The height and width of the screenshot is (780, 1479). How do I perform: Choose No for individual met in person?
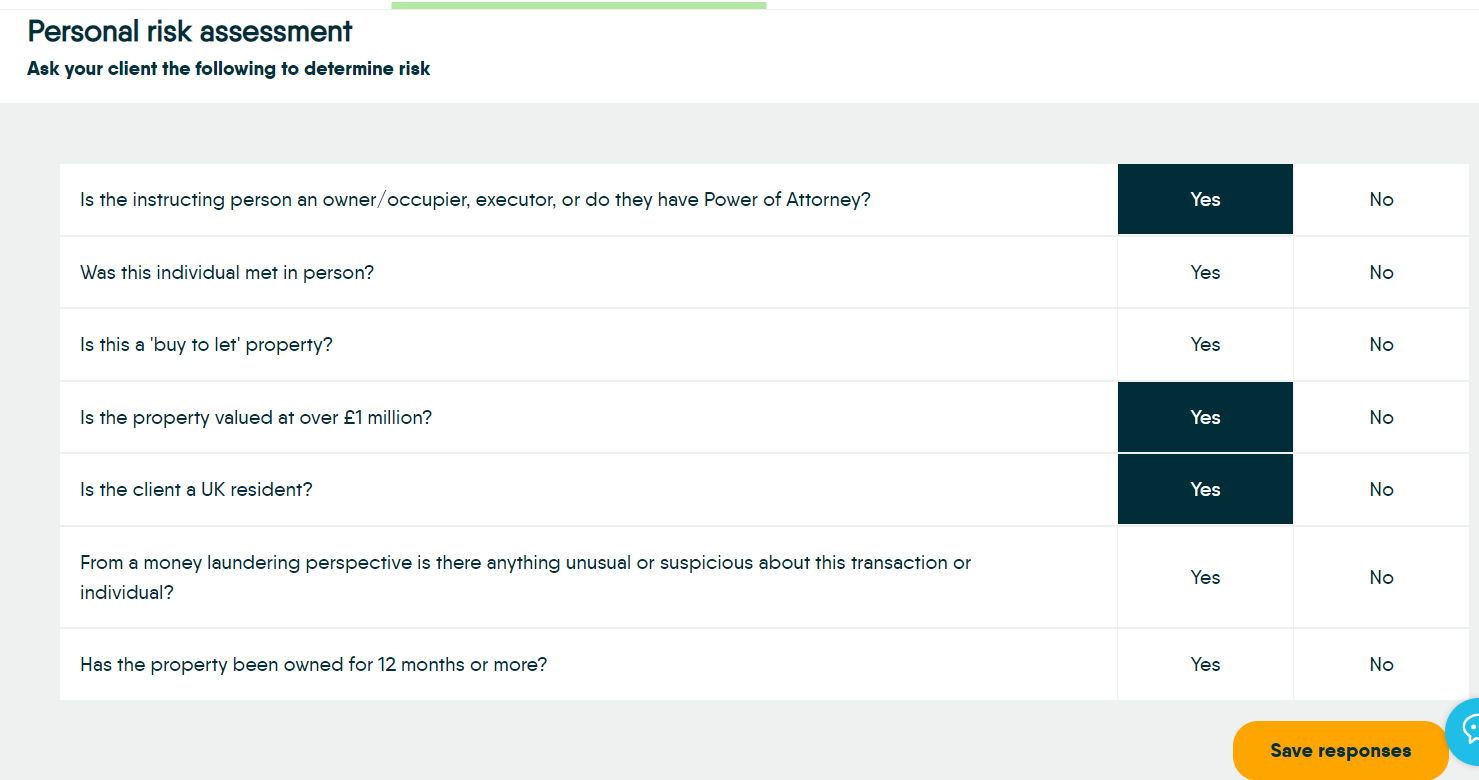(x=1381, y=272)
